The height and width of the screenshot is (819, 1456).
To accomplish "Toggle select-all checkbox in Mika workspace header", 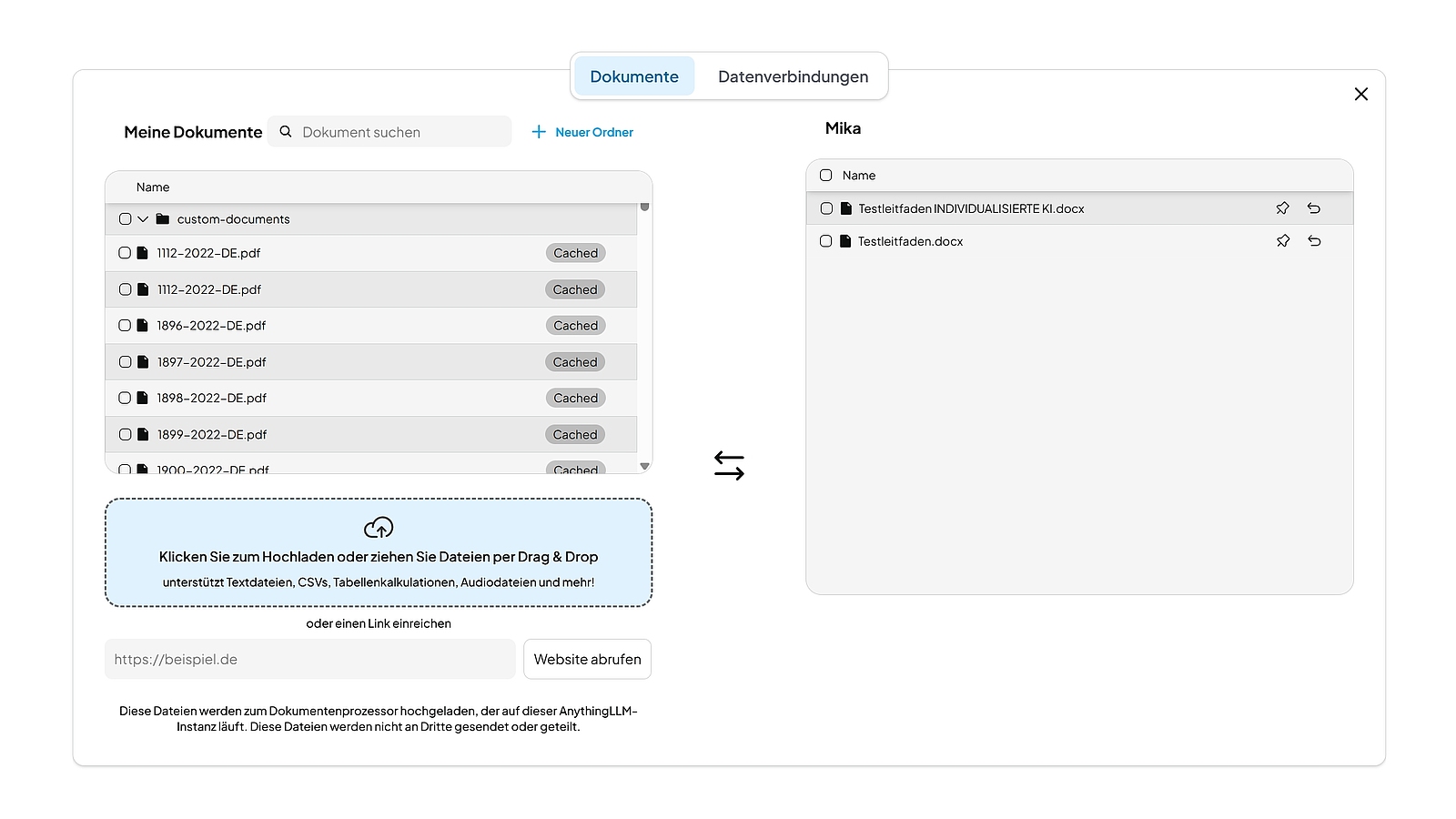I will click(x=826, y=176).
